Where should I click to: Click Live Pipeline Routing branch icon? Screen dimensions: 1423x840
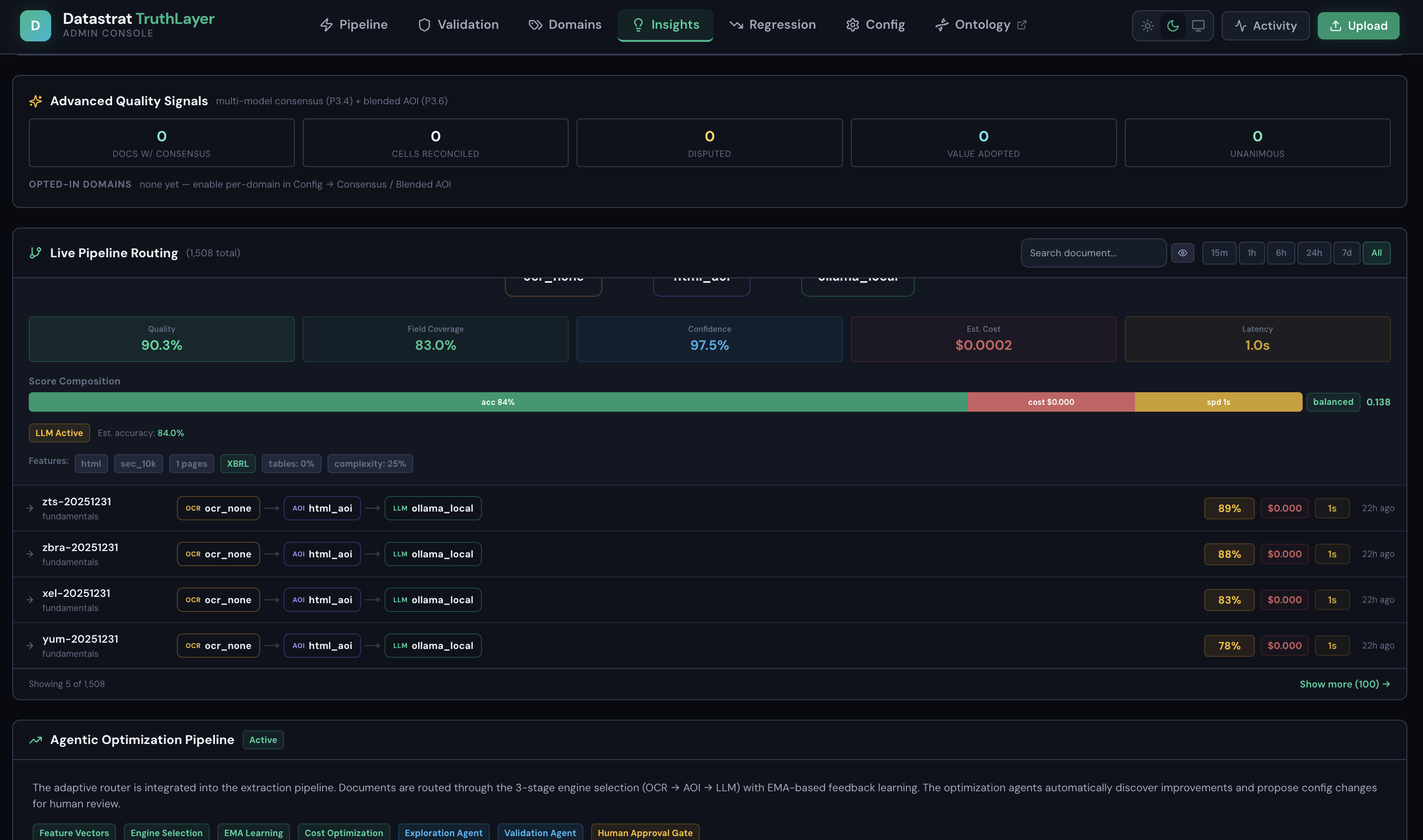point(36,253)
